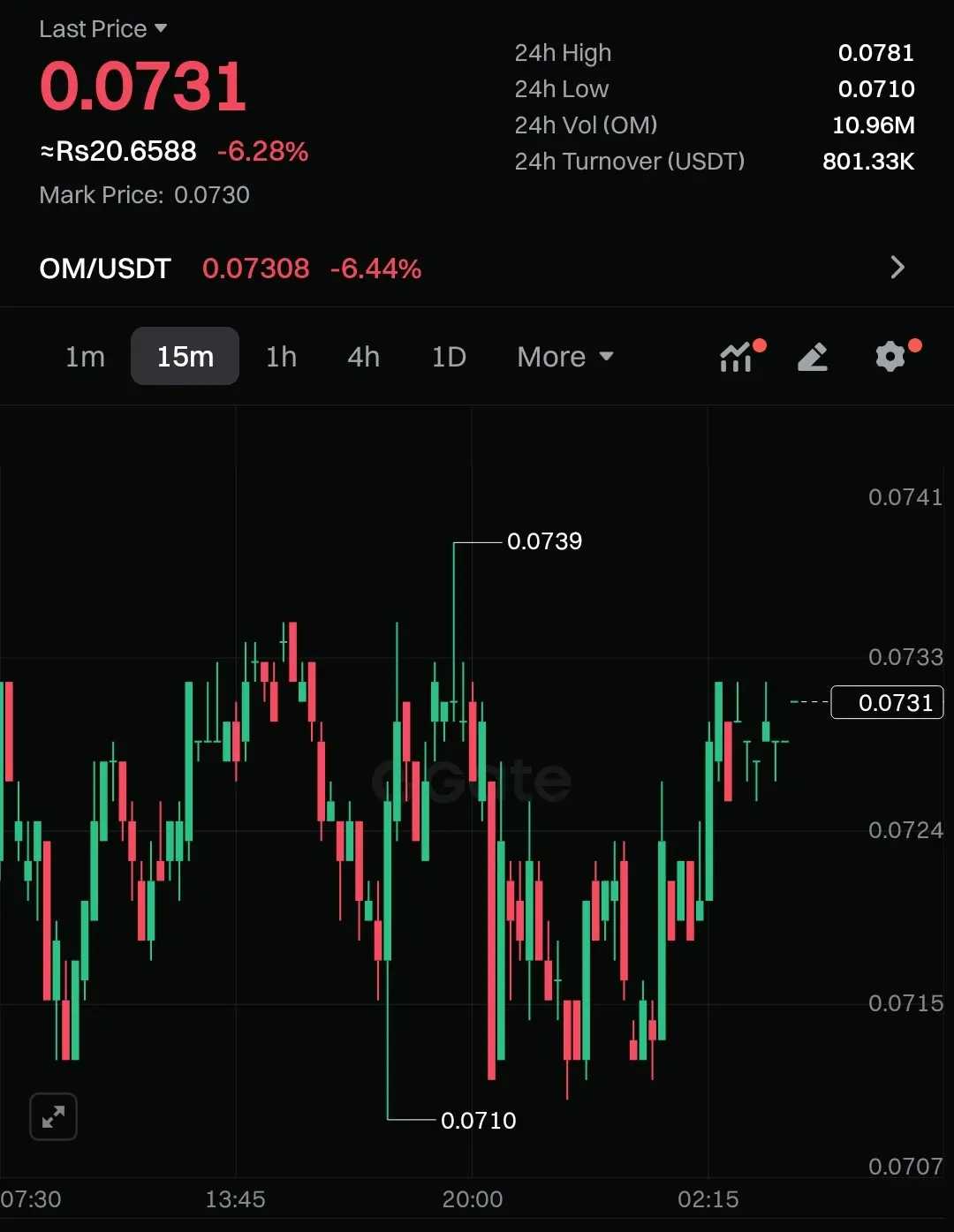Tap the 24h Vol (OM) label

[587, 125]
